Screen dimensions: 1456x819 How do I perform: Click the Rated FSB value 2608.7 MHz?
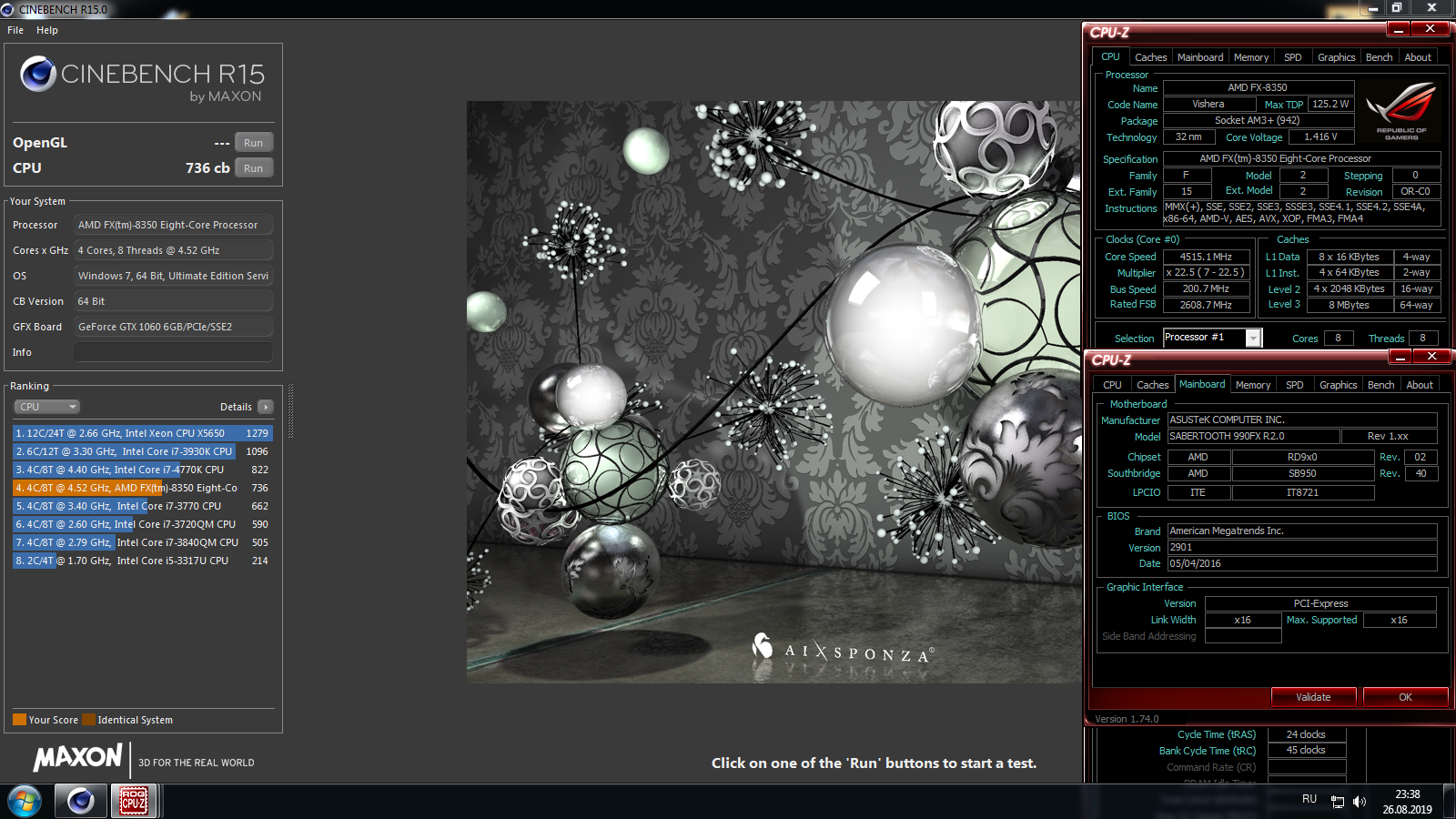point(1206,305)
